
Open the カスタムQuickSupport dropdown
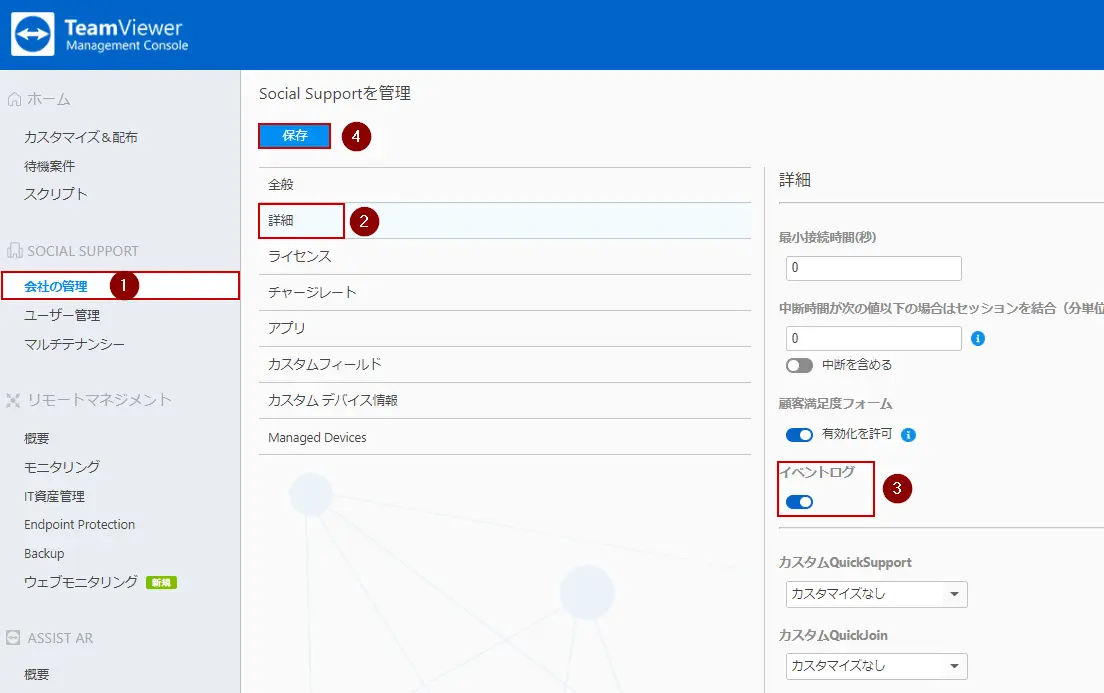(x=877, y=594)
